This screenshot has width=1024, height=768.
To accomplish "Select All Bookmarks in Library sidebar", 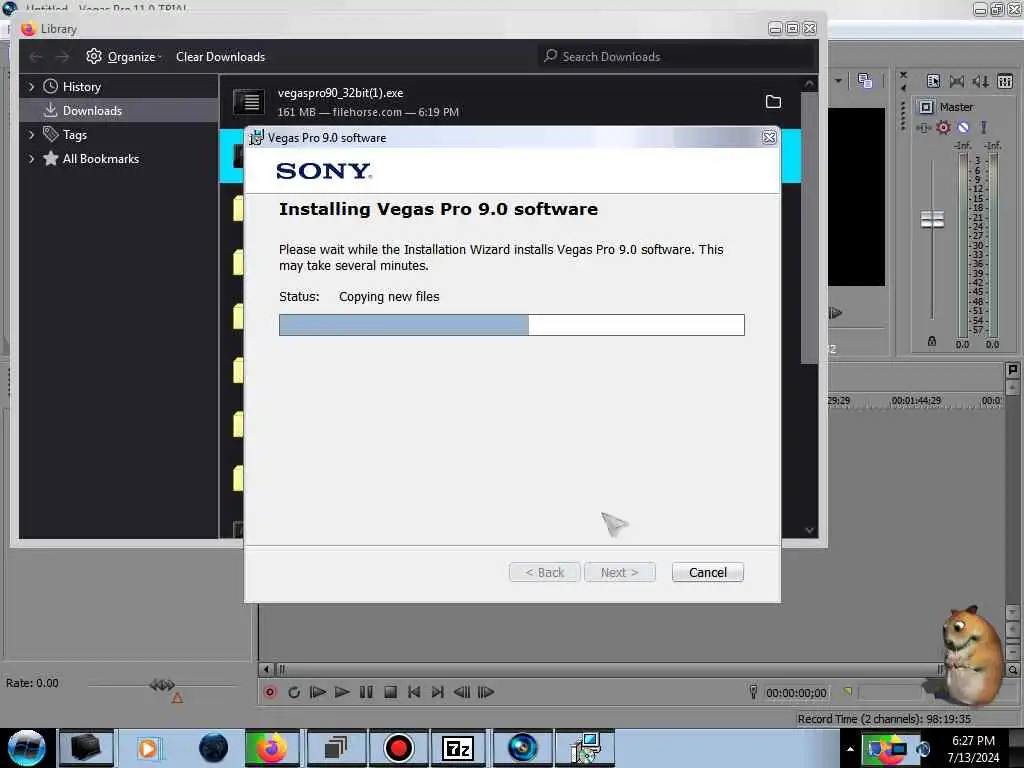I will pos(101,159).
